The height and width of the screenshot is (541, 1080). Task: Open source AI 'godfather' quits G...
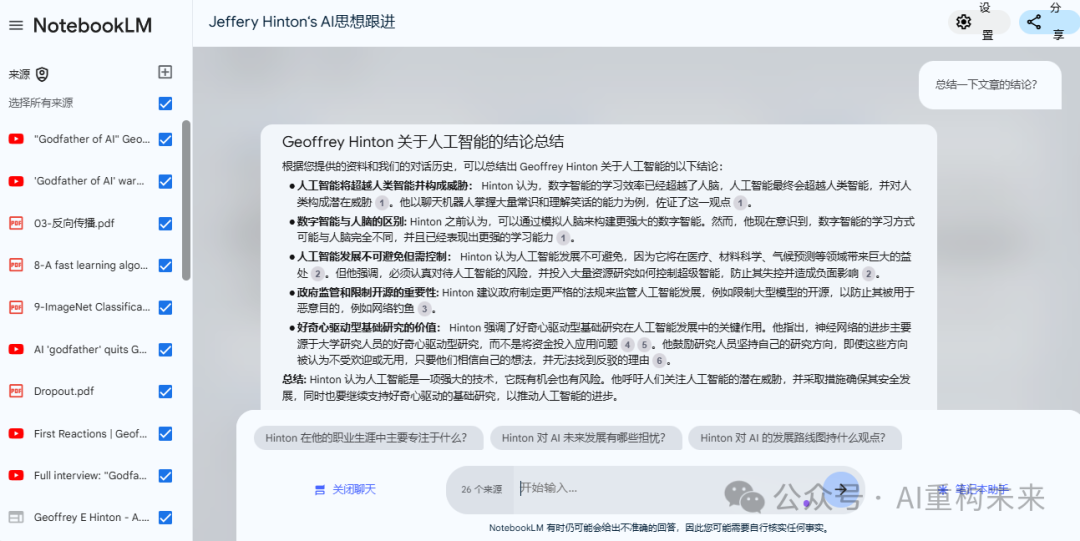(x=92, y=349)
